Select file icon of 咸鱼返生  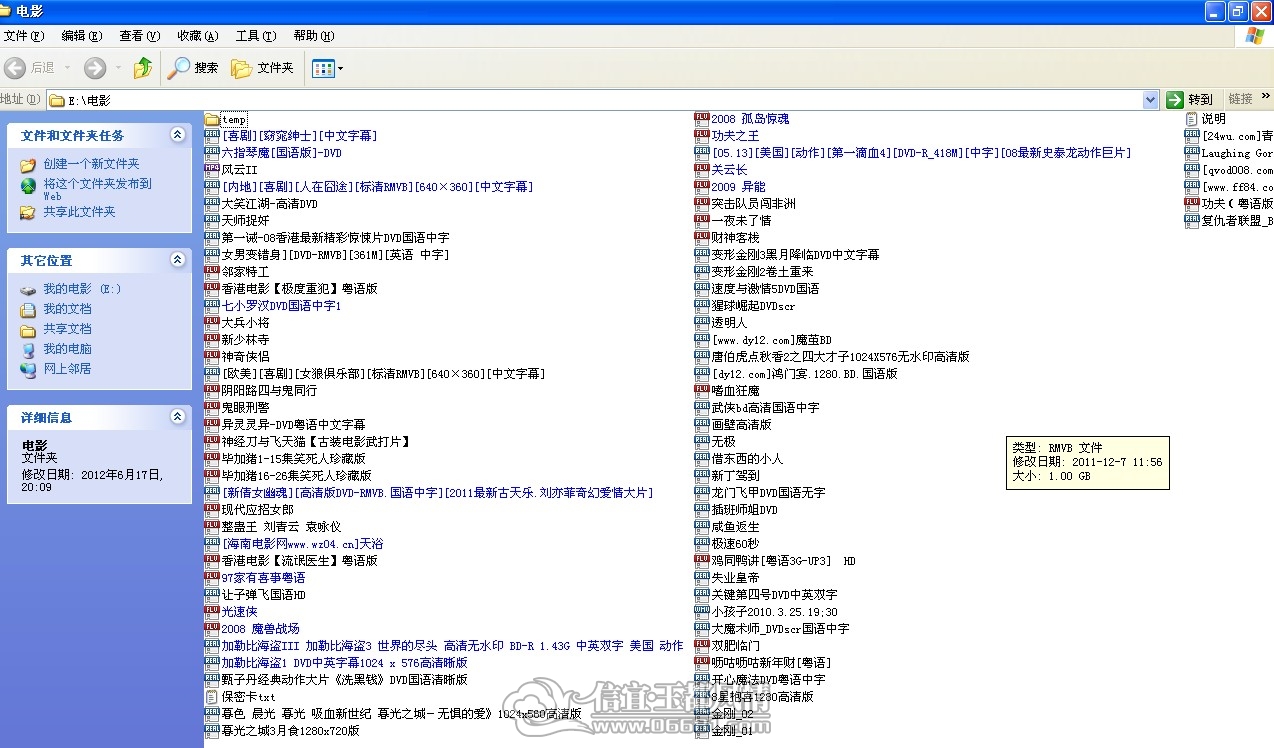click(702, 527)
